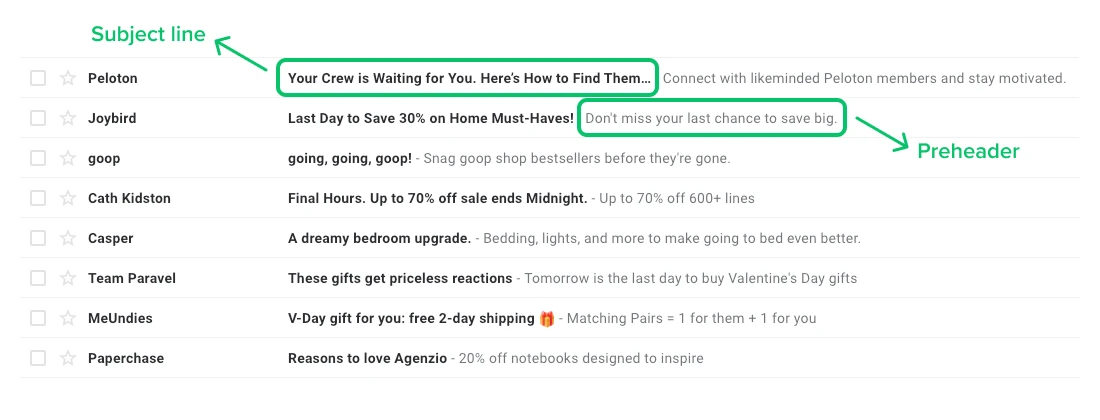Tick the checkbox for Joybird email
This screenshot has height=420, width=1100.
point(38,118)
